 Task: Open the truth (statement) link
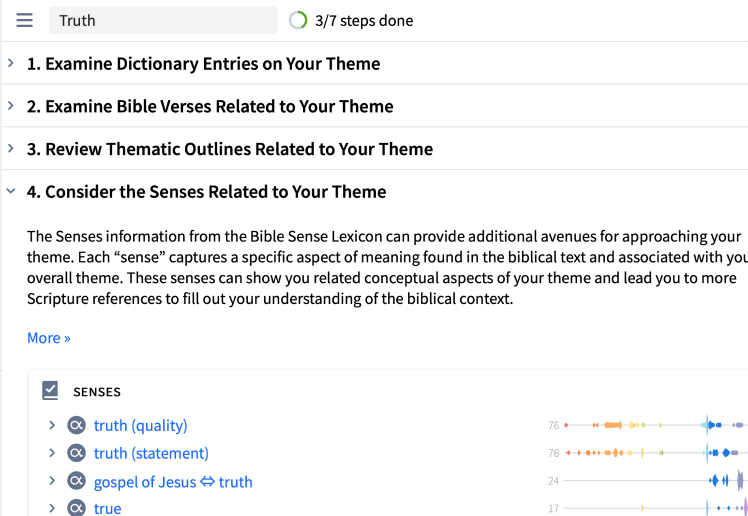(x=151, y=453)
